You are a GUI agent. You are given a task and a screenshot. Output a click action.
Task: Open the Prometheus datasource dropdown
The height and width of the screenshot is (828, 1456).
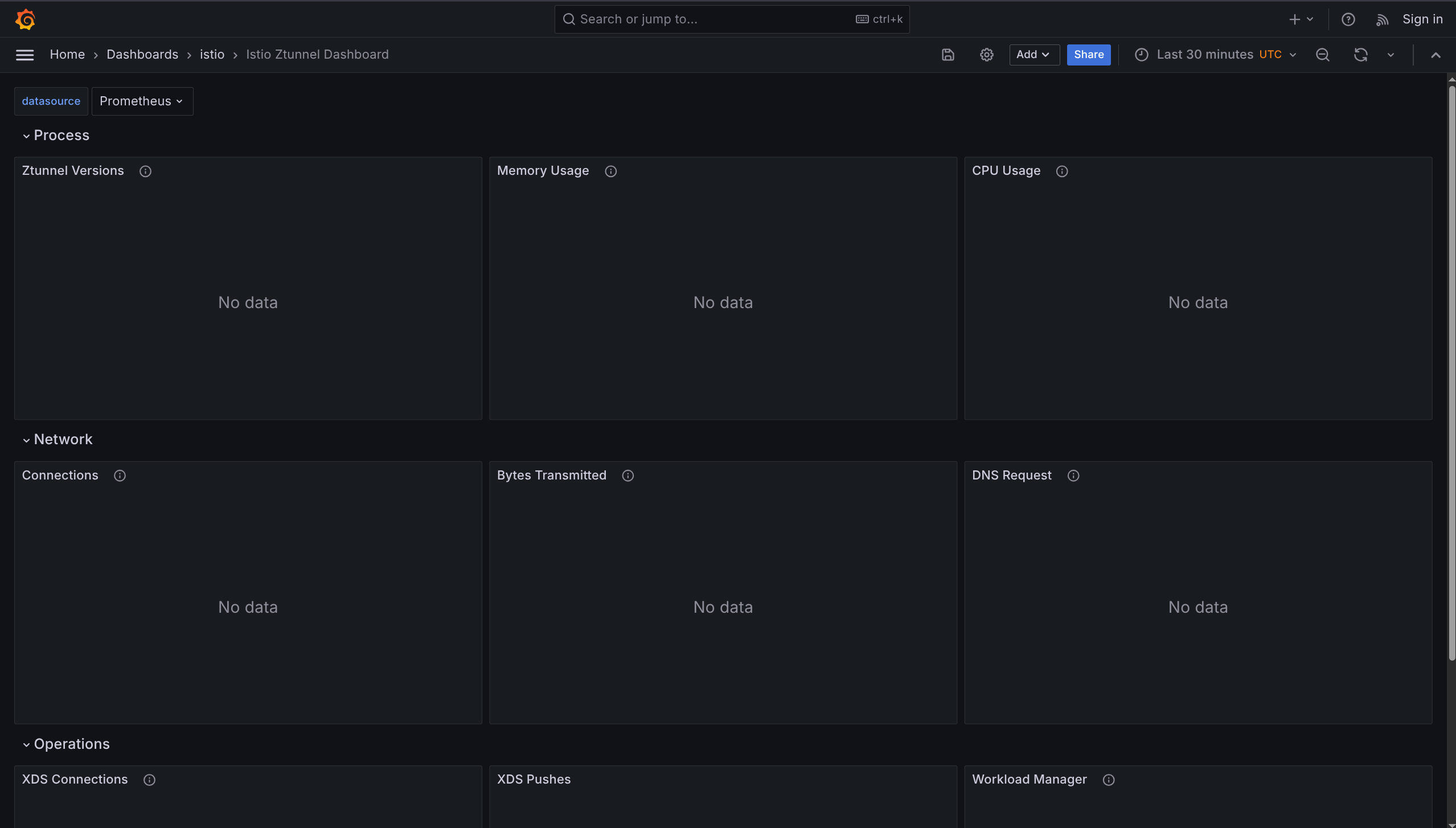[x=142, y=101]
